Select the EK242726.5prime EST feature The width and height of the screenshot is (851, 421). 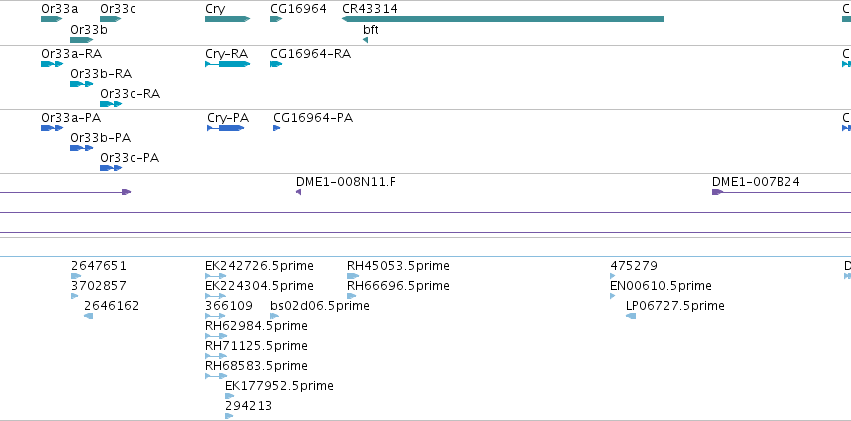(x=215, y=276)
